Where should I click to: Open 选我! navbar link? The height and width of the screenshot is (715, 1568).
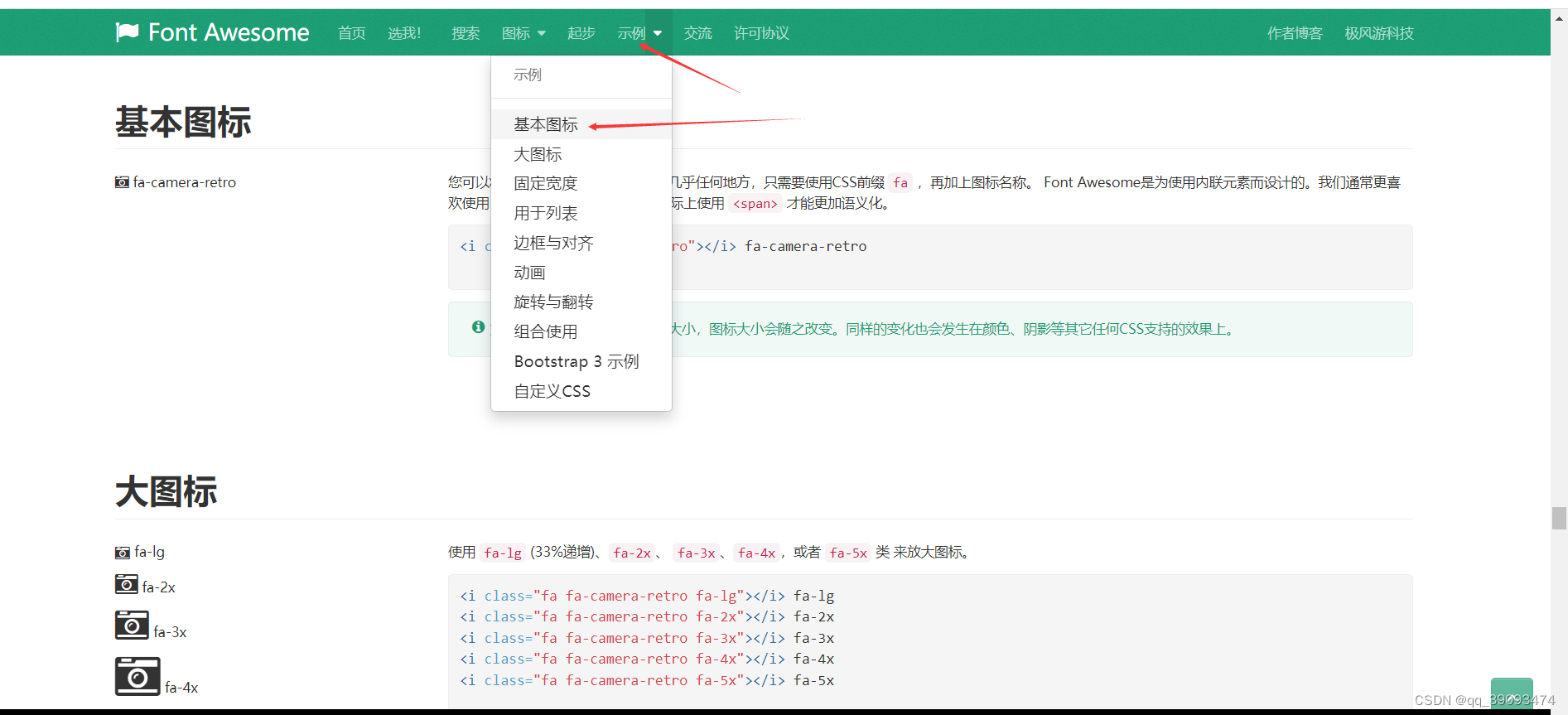404,33
